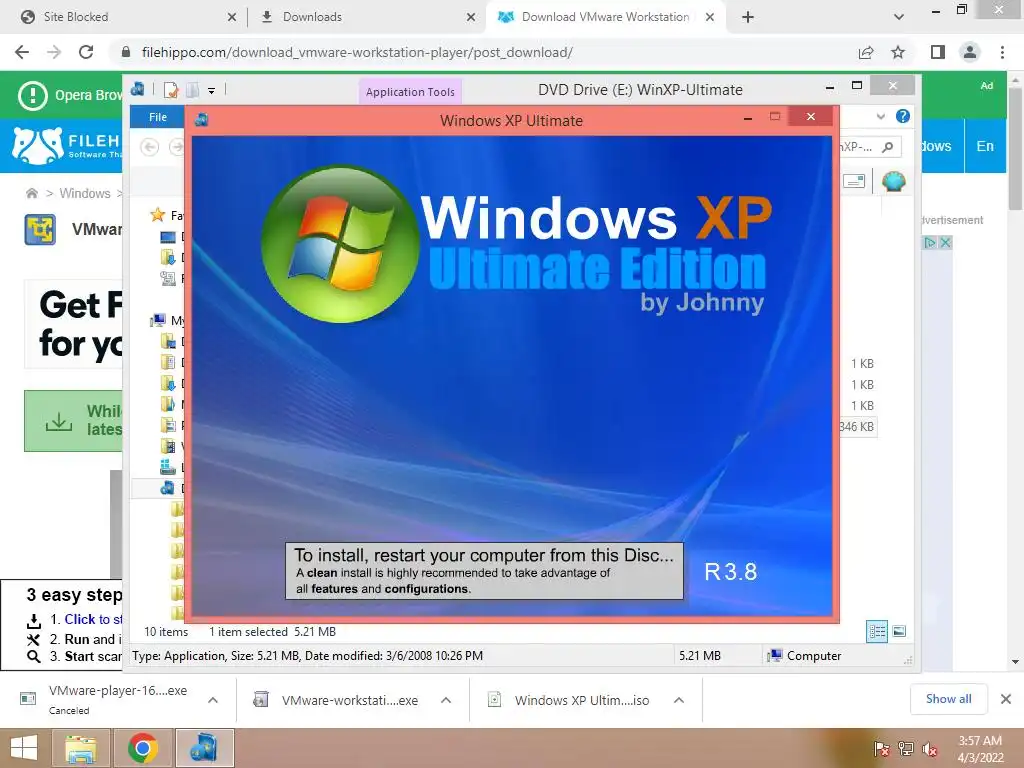
Task: View site info via padlock icon
Action: (126, 52)
